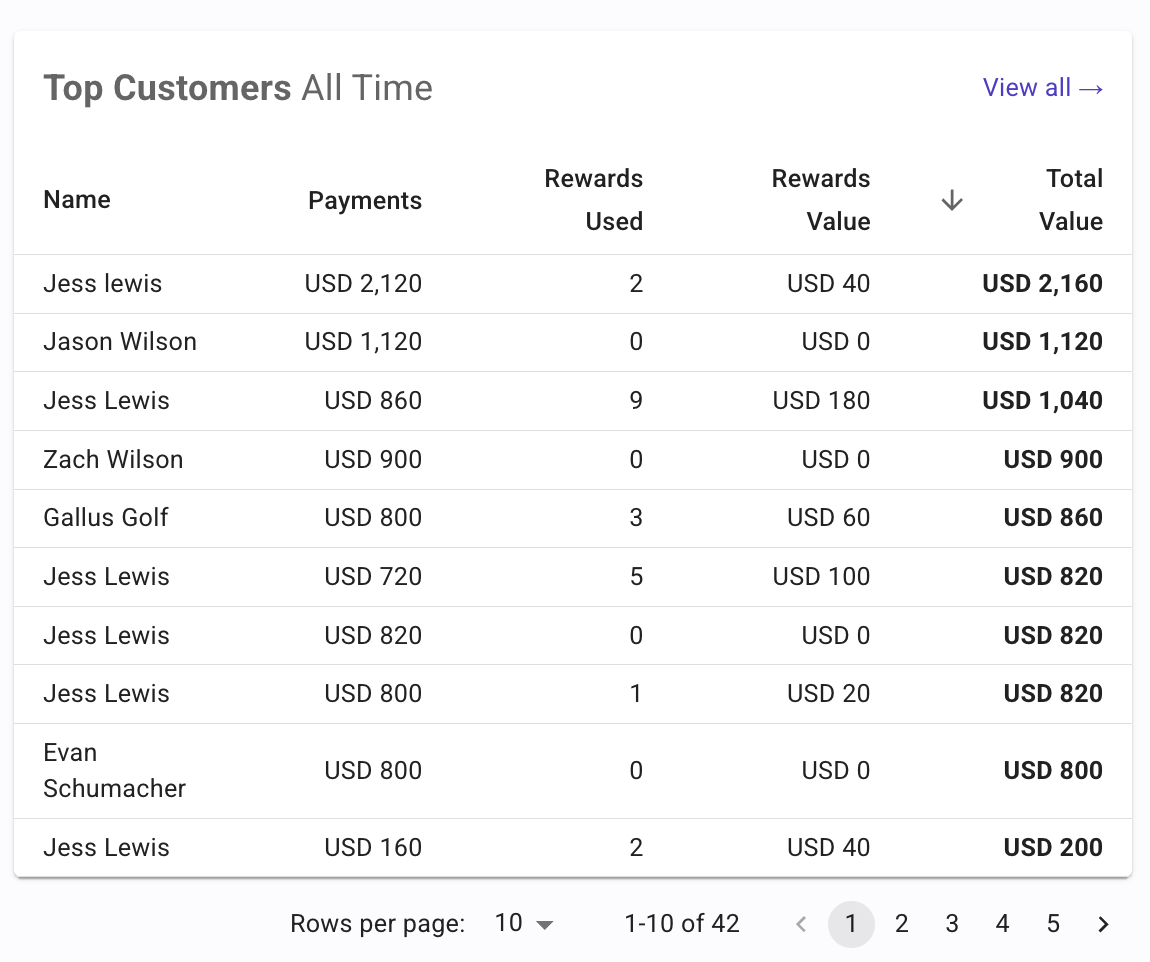Image resolution: width=1150 pixels, height=962 pixels.
Task: Click the current page 1 button
Action: 851,924
